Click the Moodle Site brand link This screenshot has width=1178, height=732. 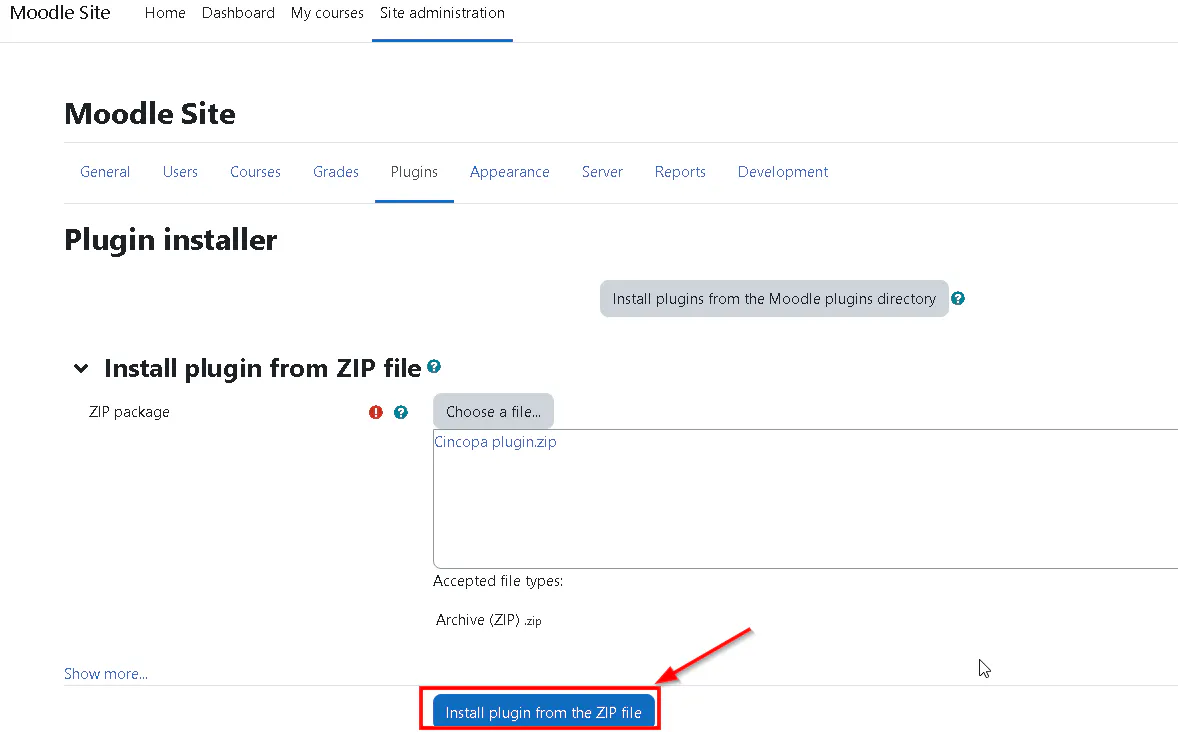pos(60,13)
